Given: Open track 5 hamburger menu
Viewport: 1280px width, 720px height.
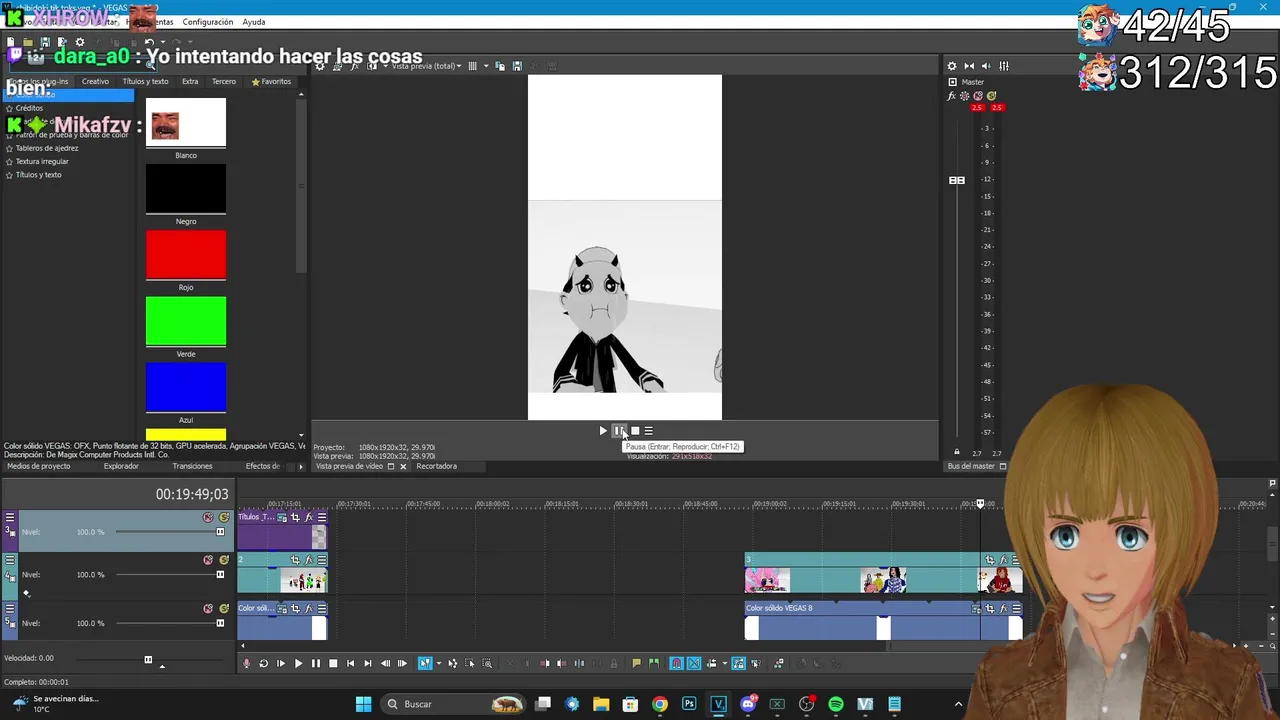Looking at the screenshot, I should point(10,608).
